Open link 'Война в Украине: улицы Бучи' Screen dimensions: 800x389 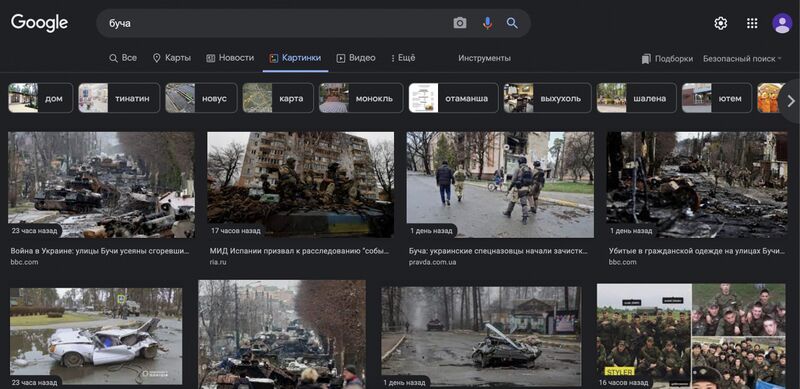(100, 251)
